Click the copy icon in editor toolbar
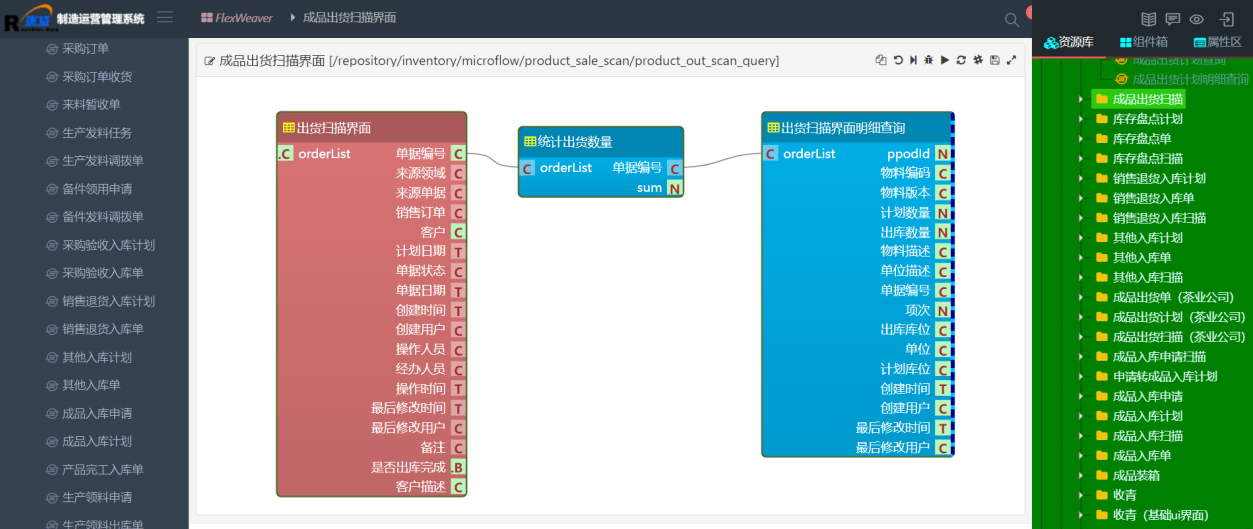This screenshot has height=529, width=1253. click(881, 61)
